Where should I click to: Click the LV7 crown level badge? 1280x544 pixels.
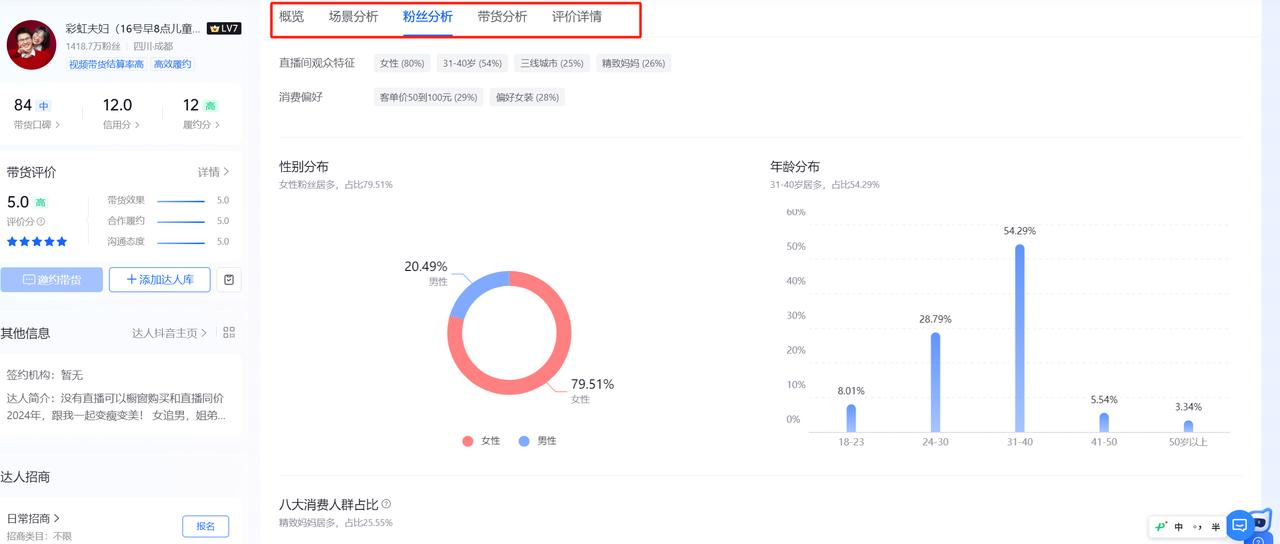(x=224, y=29)
